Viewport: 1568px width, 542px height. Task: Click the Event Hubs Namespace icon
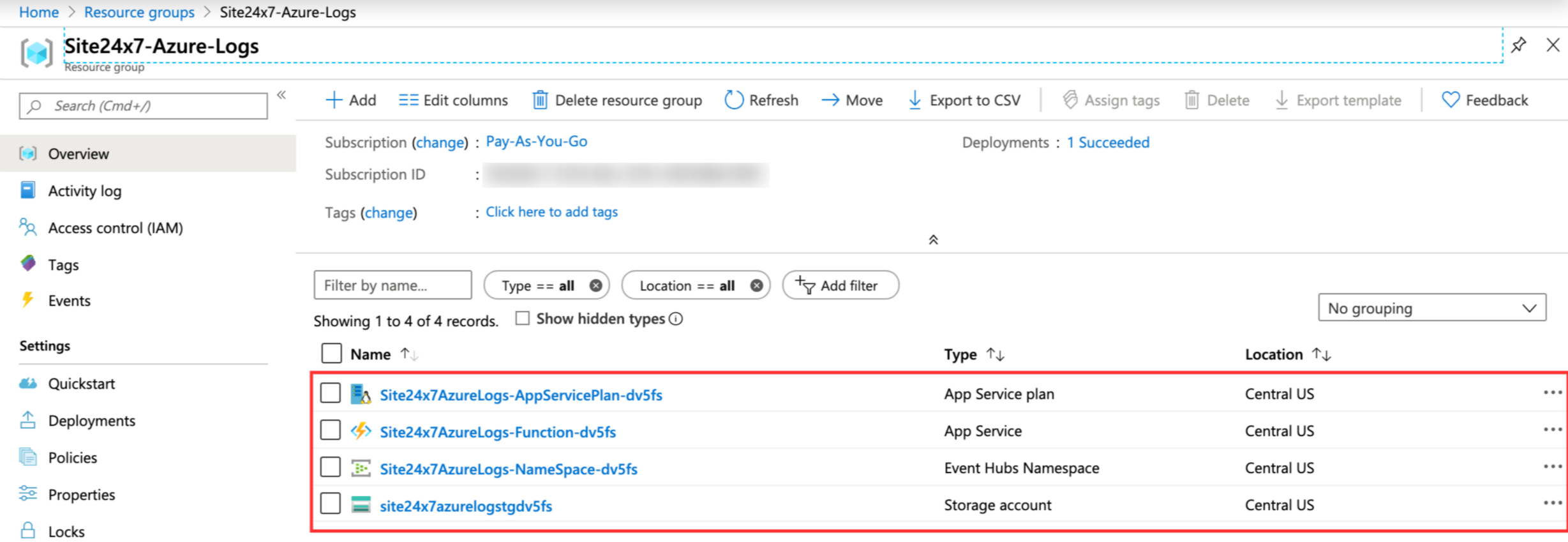(x=361, y=468)
